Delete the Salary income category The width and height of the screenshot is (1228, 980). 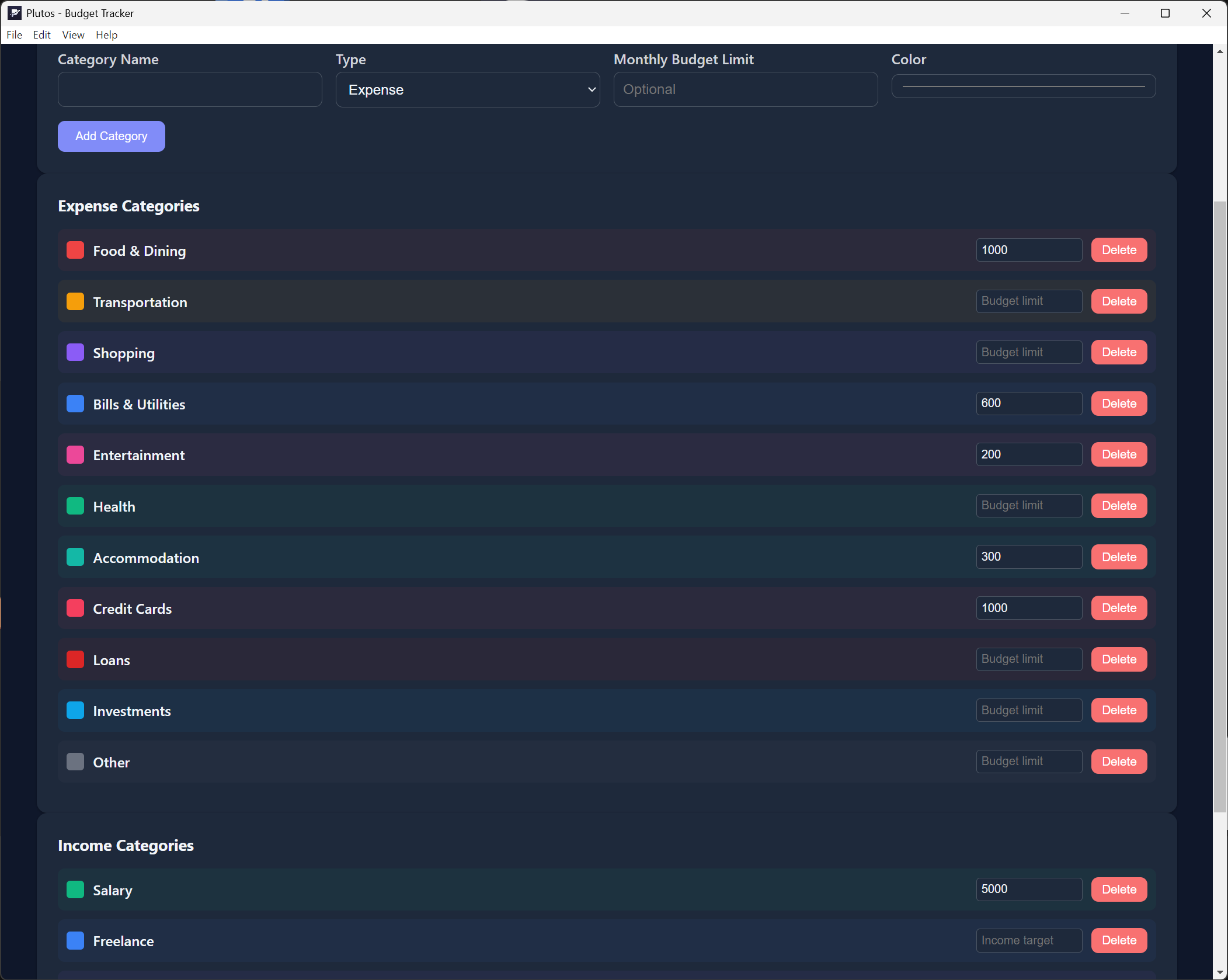point(1118,889)
